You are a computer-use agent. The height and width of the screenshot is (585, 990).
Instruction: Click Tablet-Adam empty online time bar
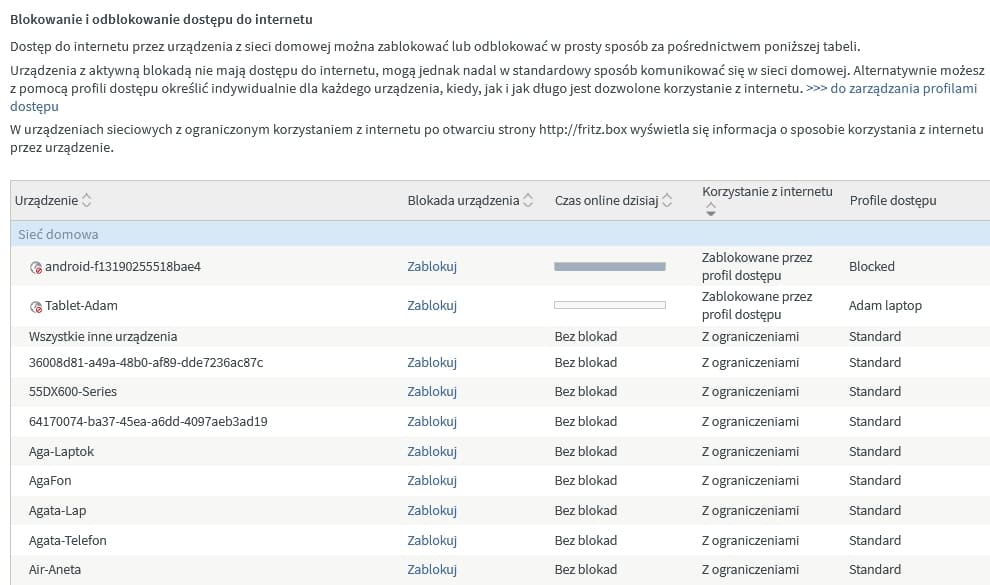pyautogui.click(x=609, y=305)
